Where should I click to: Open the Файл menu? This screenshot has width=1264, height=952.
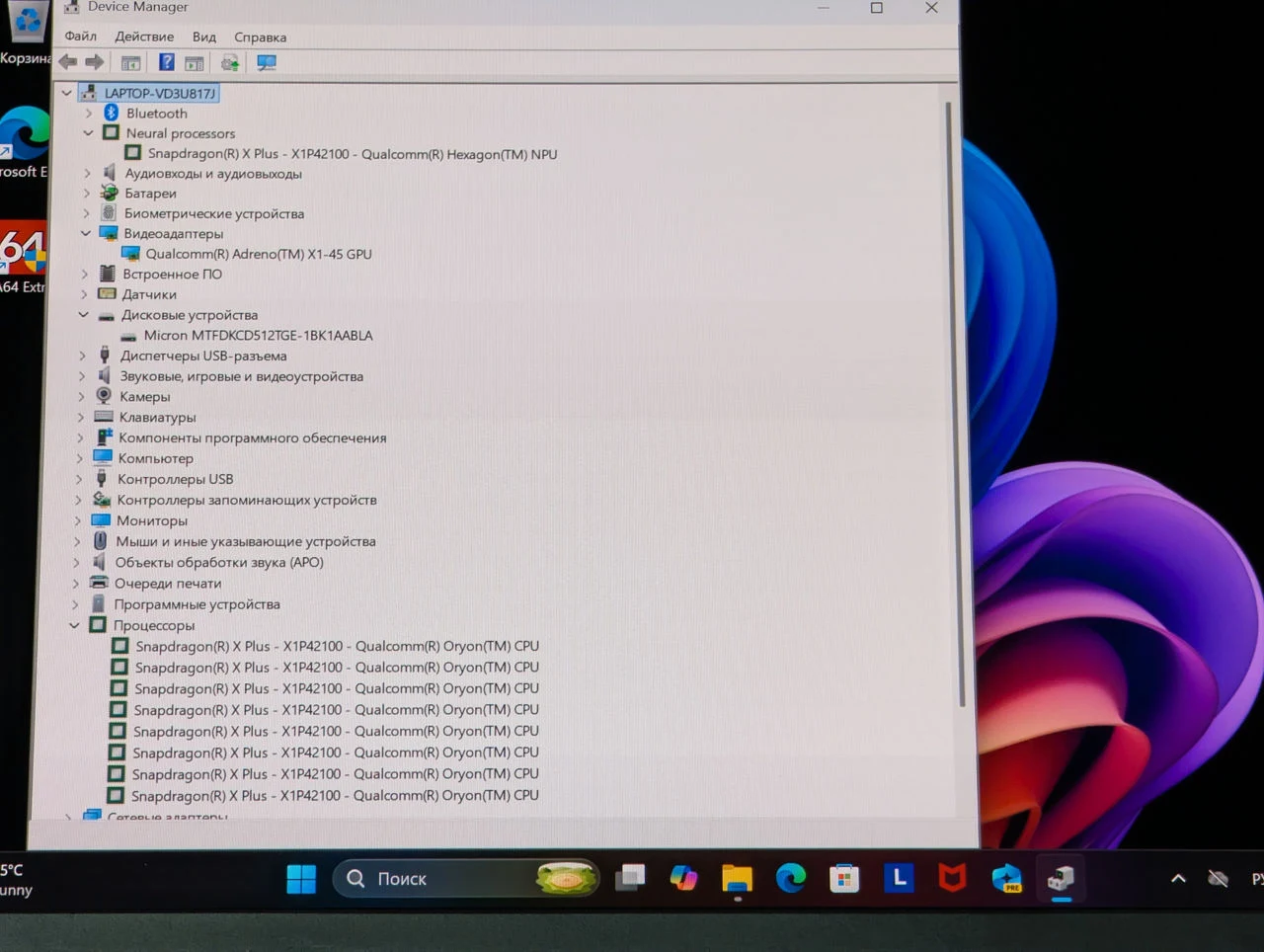[81, 37]
